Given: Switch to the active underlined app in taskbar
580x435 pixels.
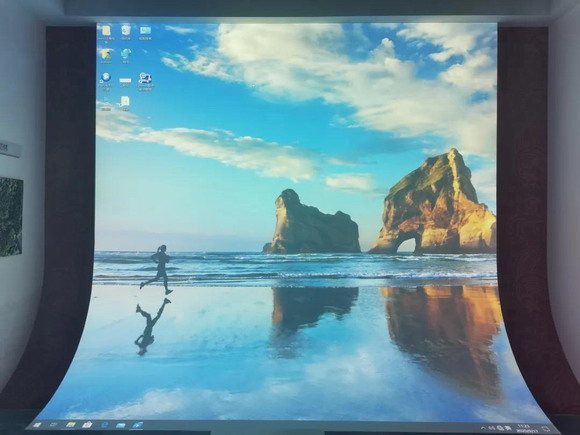Looking at the screenshot, I should tap(138, 425).
